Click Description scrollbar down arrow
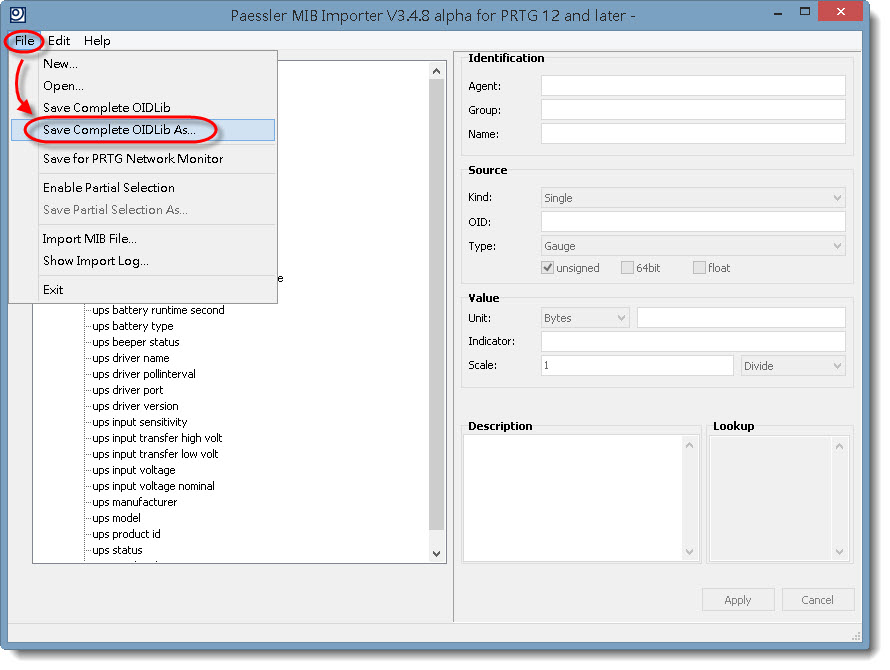This screenshot has height=670, width=890. [689, 551]
